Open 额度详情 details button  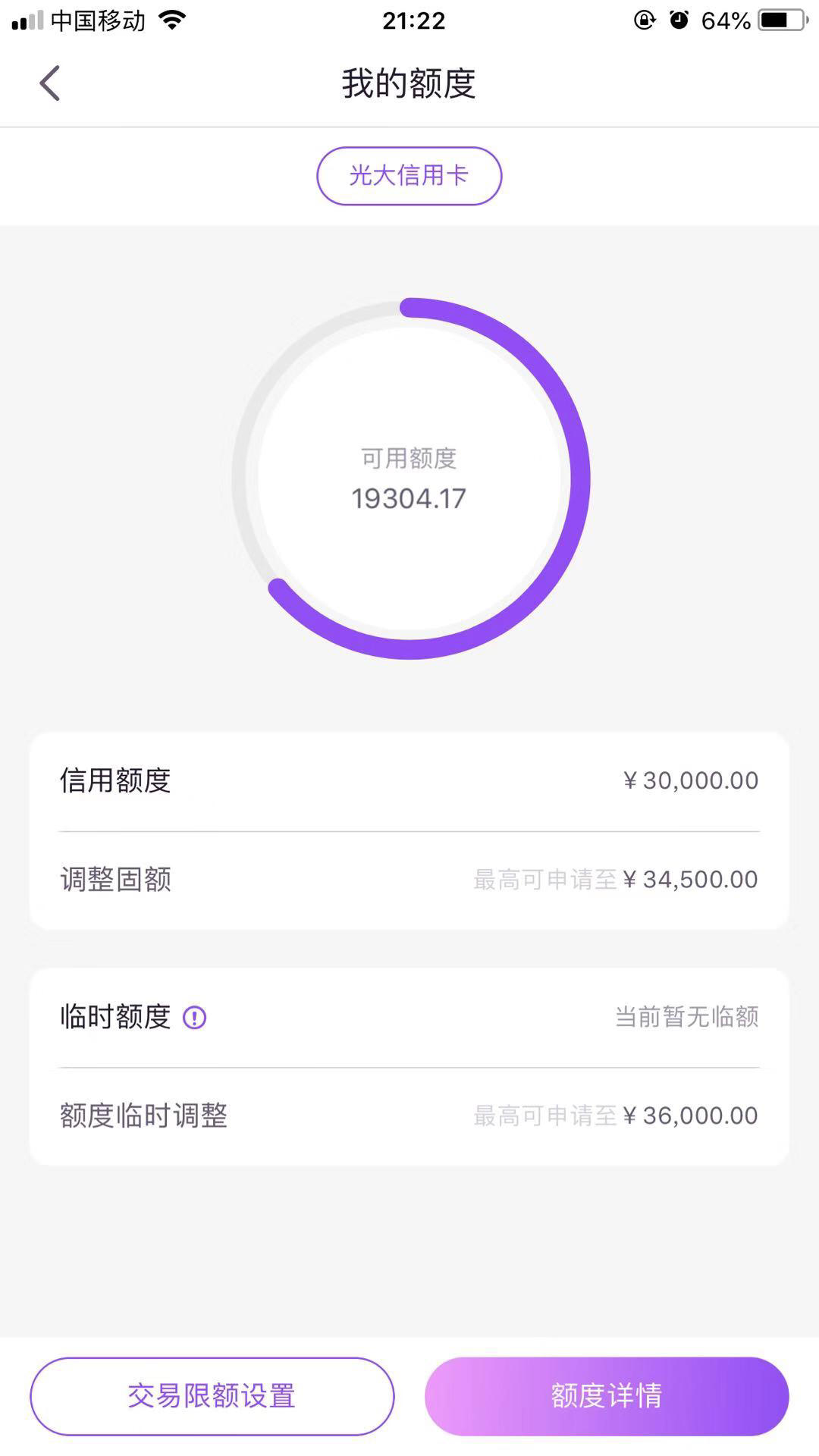coord(607,1396)
